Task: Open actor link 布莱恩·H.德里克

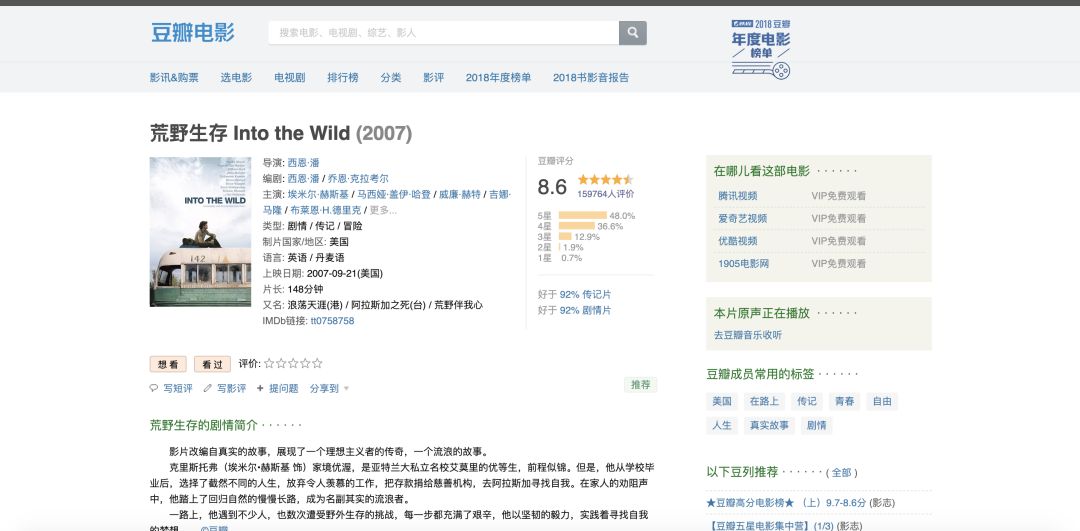Action: click(x=325, y=210)
